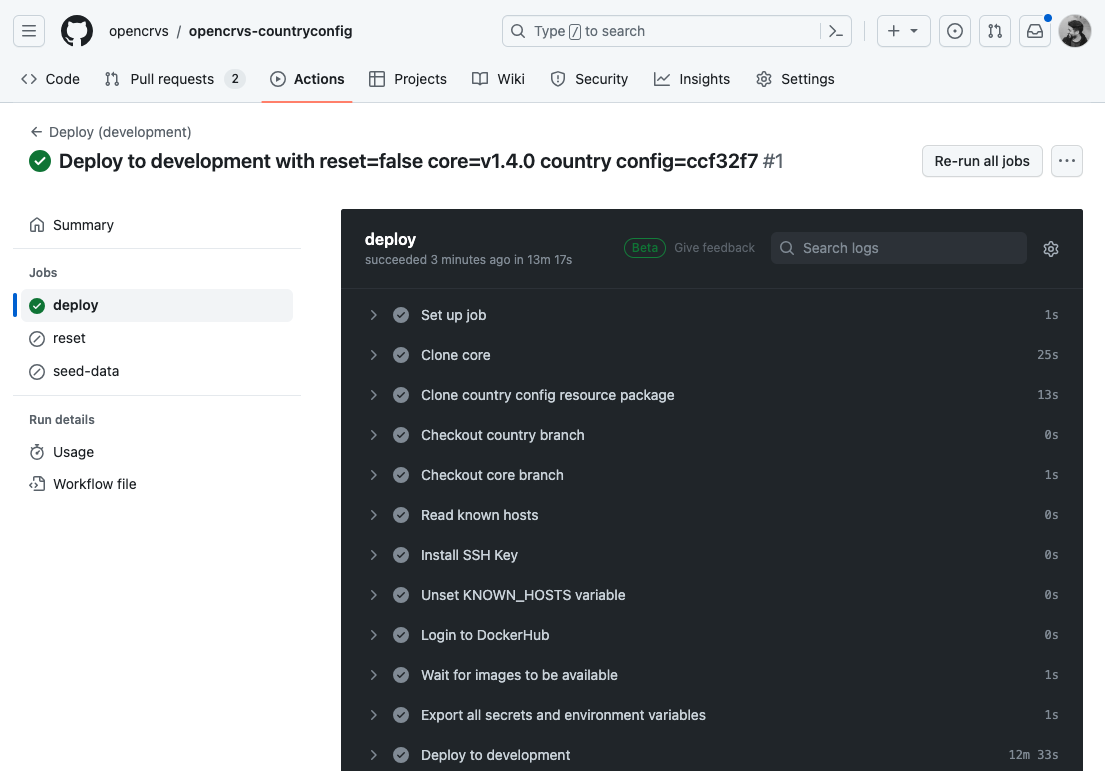
Task: Click the Search logs input field
Action: [898, 248]
